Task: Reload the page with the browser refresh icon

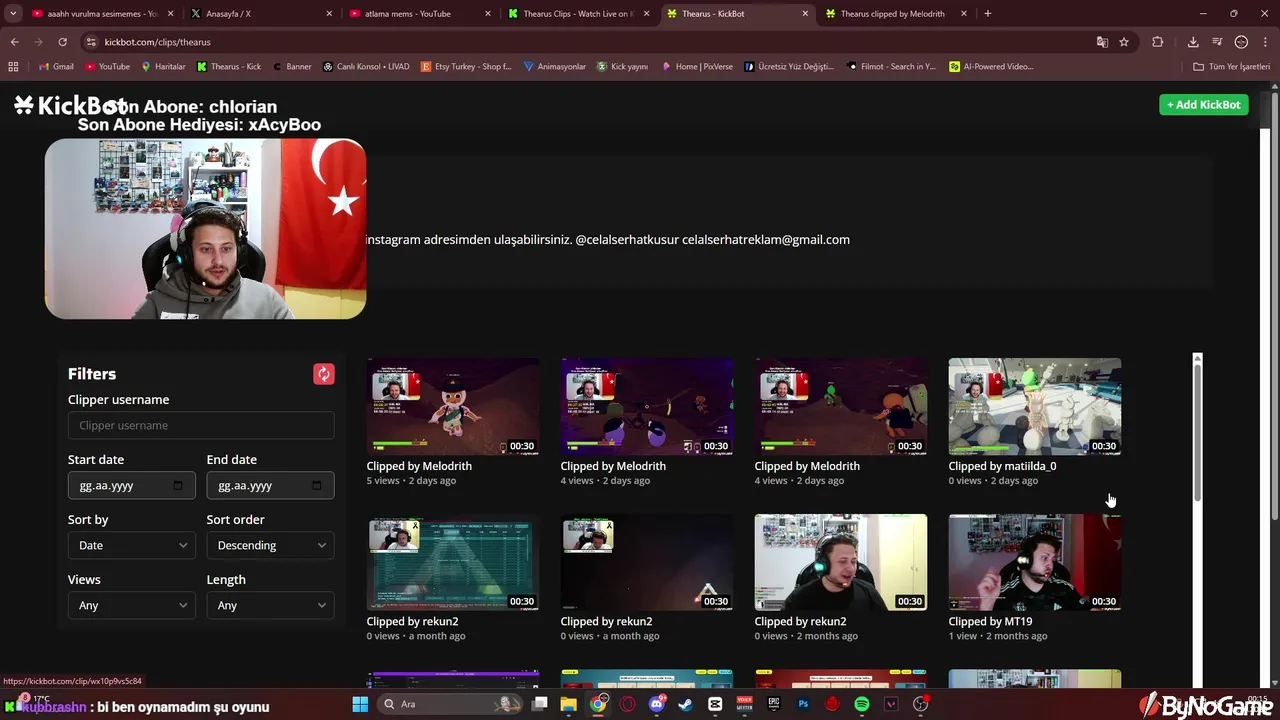Action: click(62, 42)
